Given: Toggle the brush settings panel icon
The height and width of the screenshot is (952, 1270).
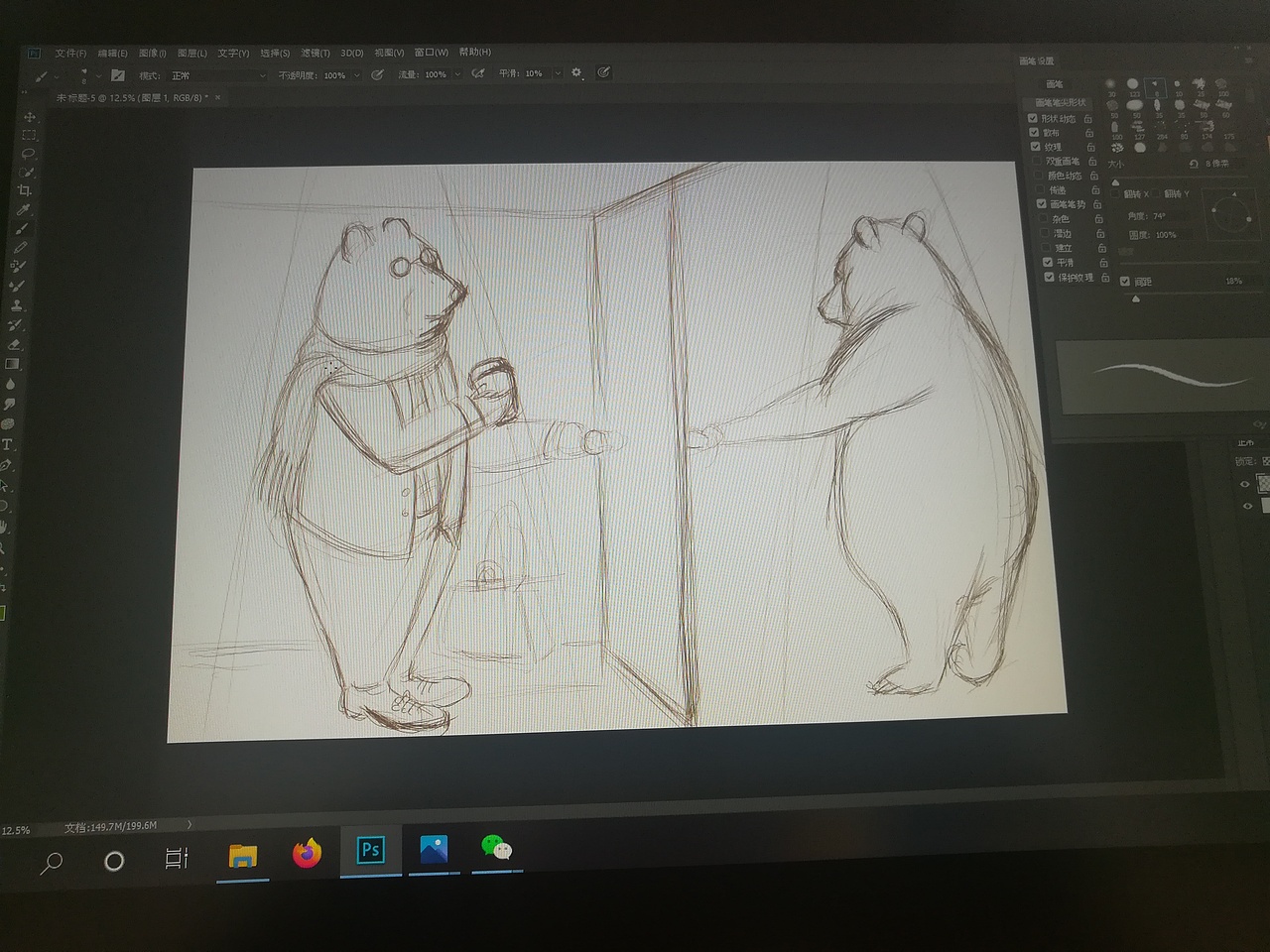Looking at the screenshot, I should [x=118, y=75].
